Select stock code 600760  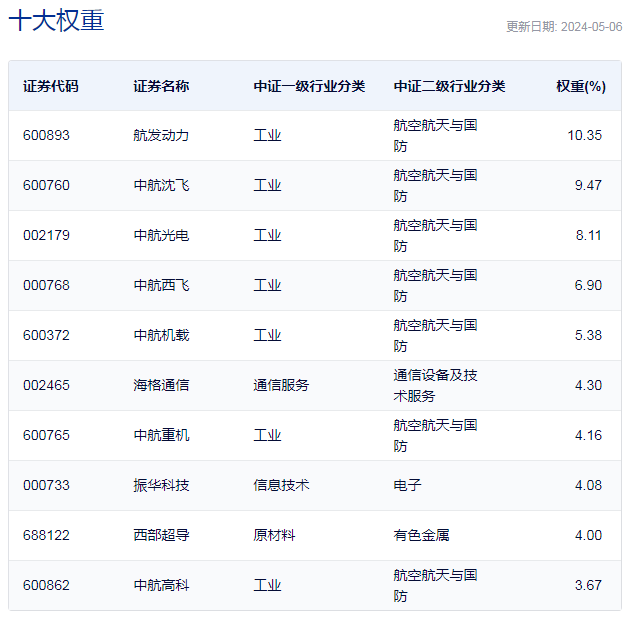tap(46, 185)
